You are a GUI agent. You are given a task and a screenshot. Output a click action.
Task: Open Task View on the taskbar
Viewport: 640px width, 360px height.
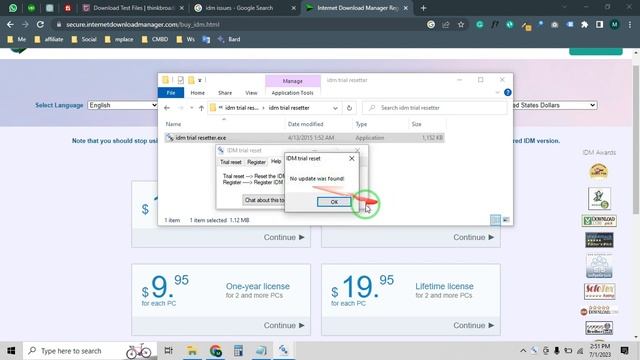pos(168,351)
